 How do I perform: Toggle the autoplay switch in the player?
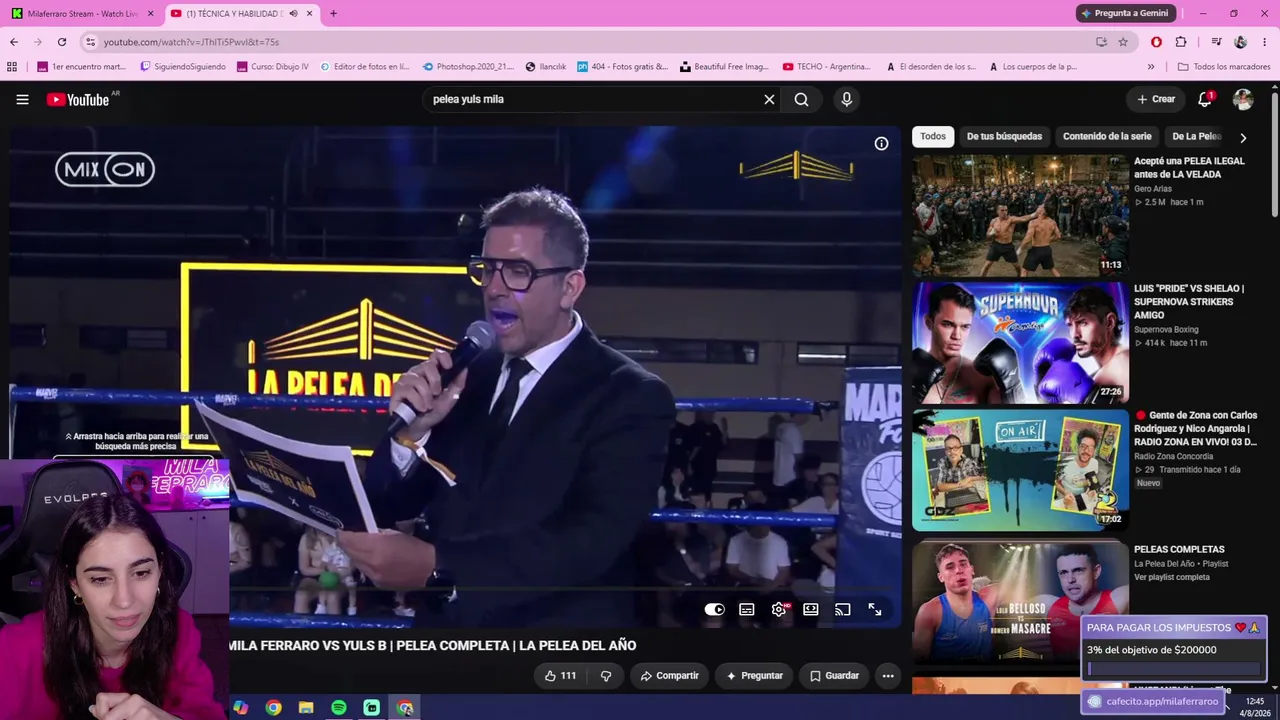click(x=714, y=609)
